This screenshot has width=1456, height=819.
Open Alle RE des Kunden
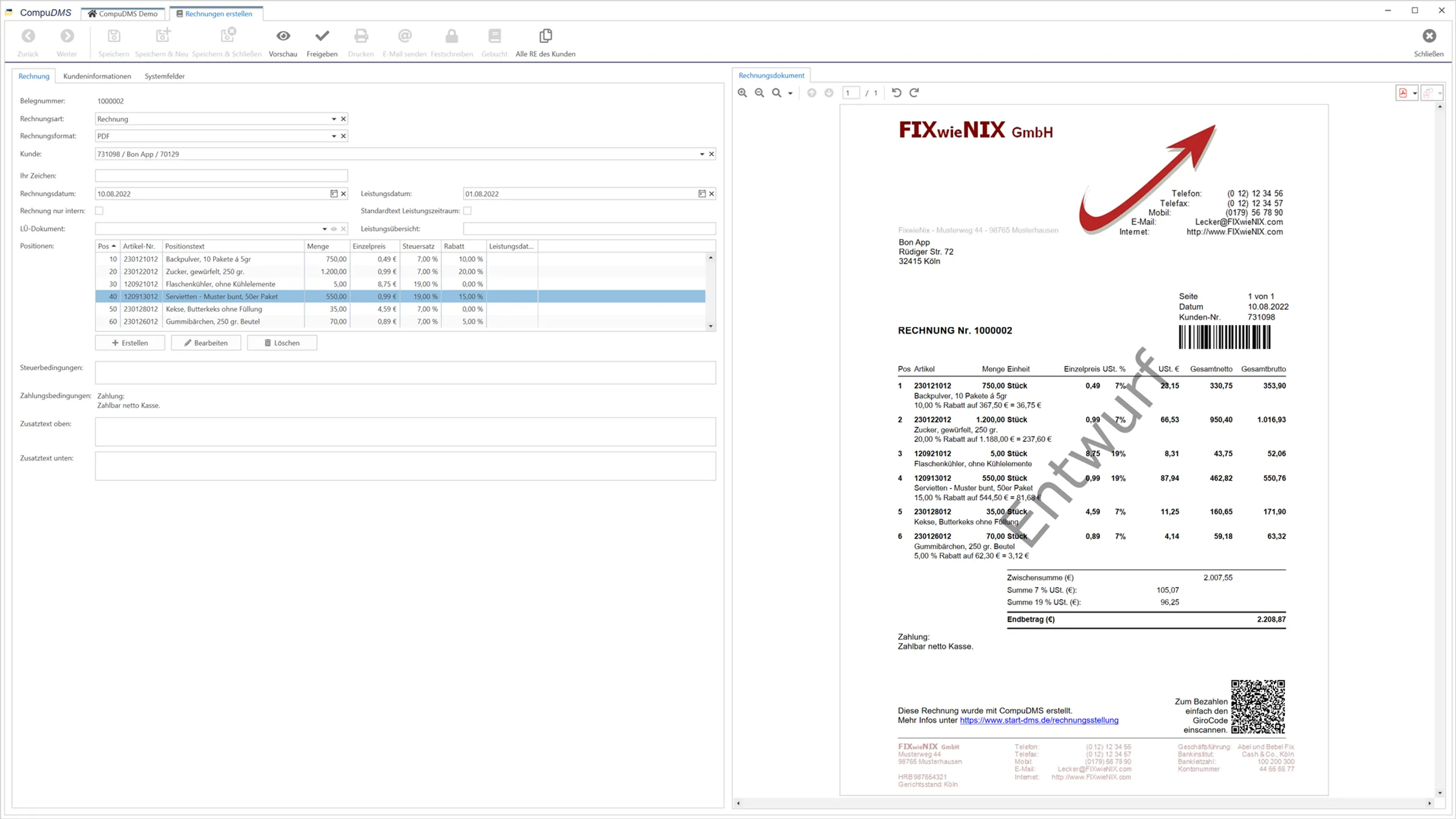pyautogui.click(x=545, y=41)
